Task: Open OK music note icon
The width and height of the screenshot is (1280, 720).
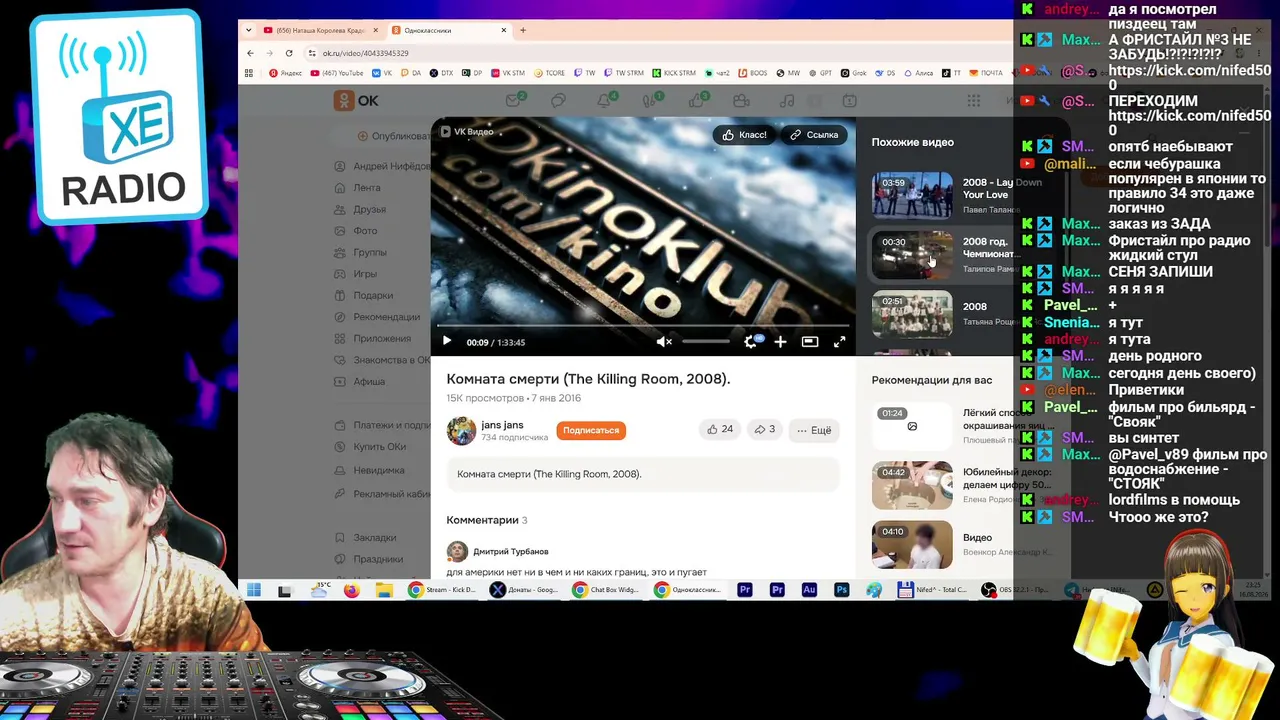Action: pos(787,100)
